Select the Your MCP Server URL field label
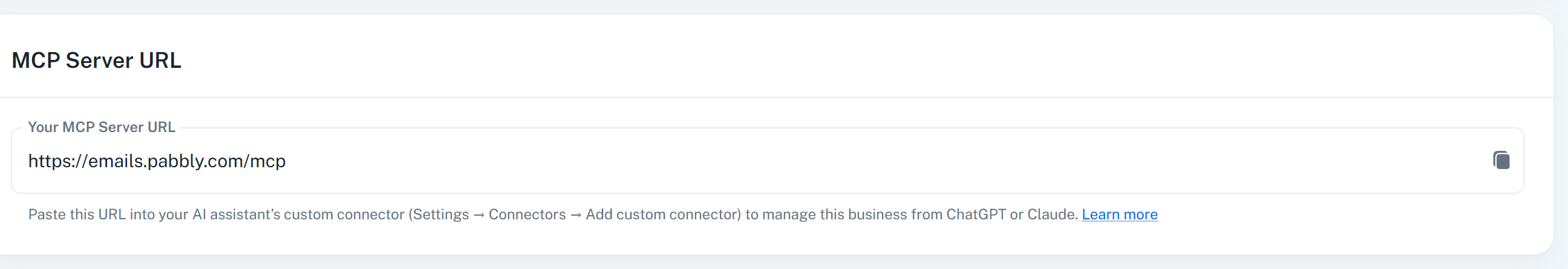The image size is (1568, 269). tap(102, 127)
